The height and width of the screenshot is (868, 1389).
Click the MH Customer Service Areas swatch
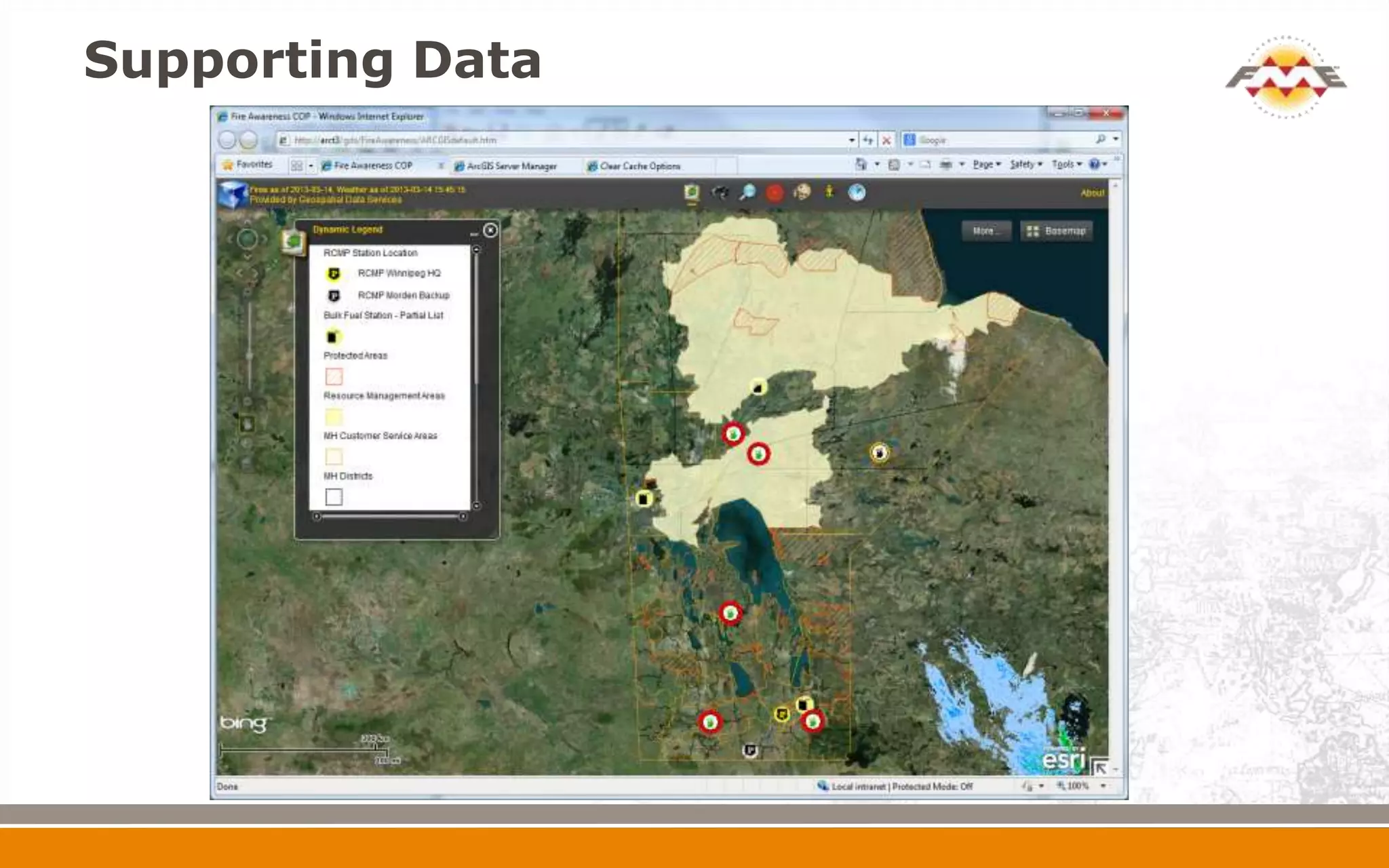(334, 456)
